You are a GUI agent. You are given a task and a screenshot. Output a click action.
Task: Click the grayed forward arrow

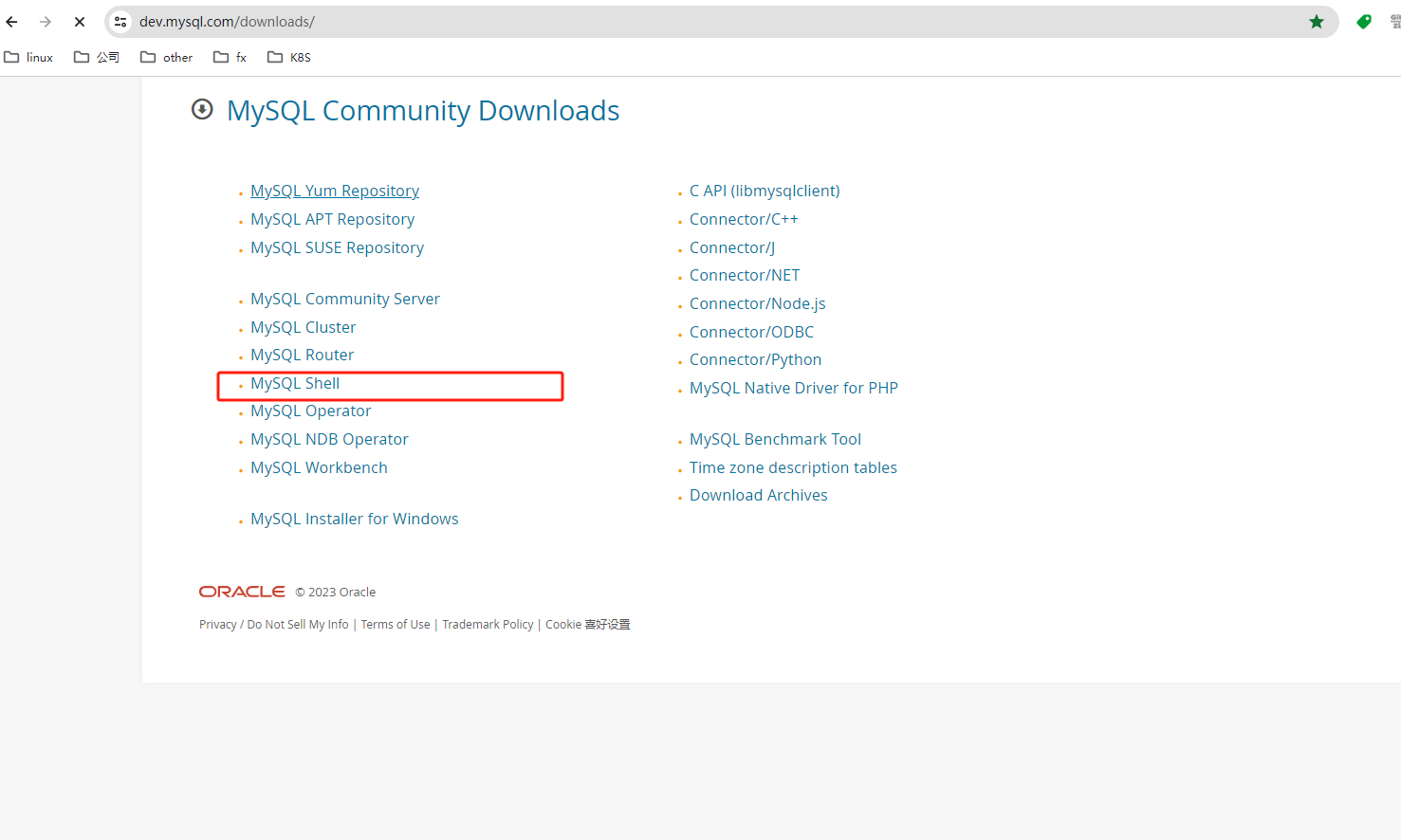45,21
